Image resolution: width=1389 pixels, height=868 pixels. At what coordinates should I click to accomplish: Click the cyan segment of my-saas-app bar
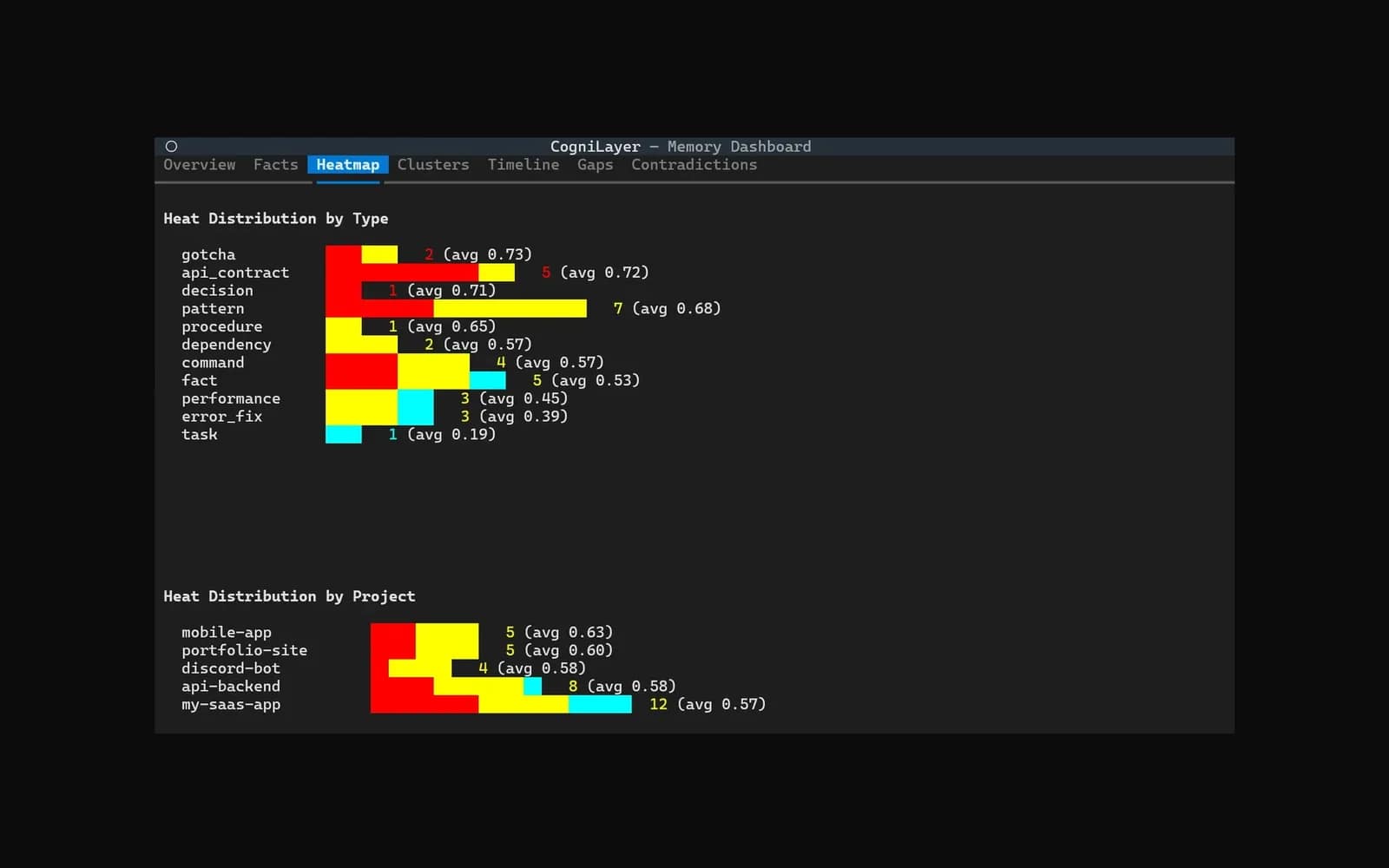[600, 704]
